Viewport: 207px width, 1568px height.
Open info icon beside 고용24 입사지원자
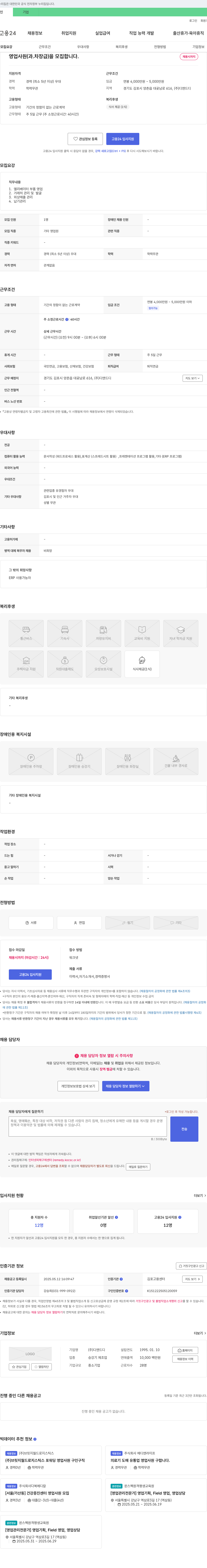[180, 1217]
